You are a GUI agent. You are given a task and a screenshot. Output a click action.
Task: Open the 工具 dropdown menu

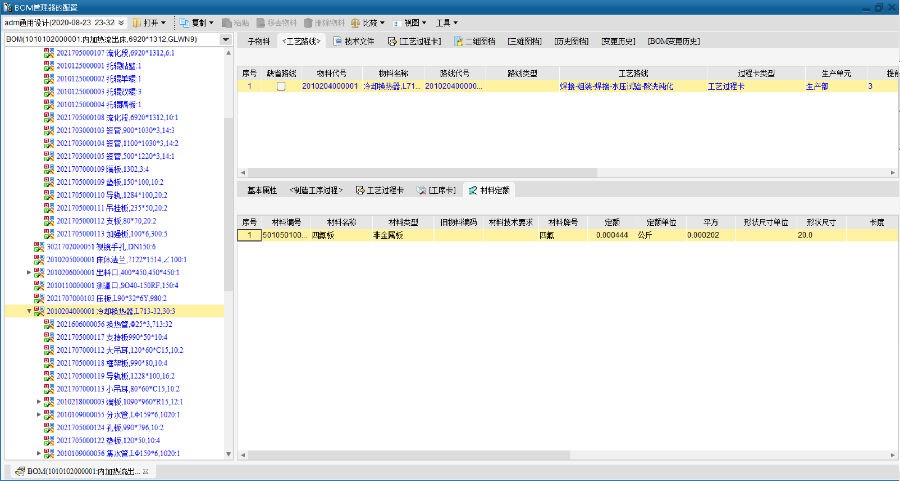point(448,22)
